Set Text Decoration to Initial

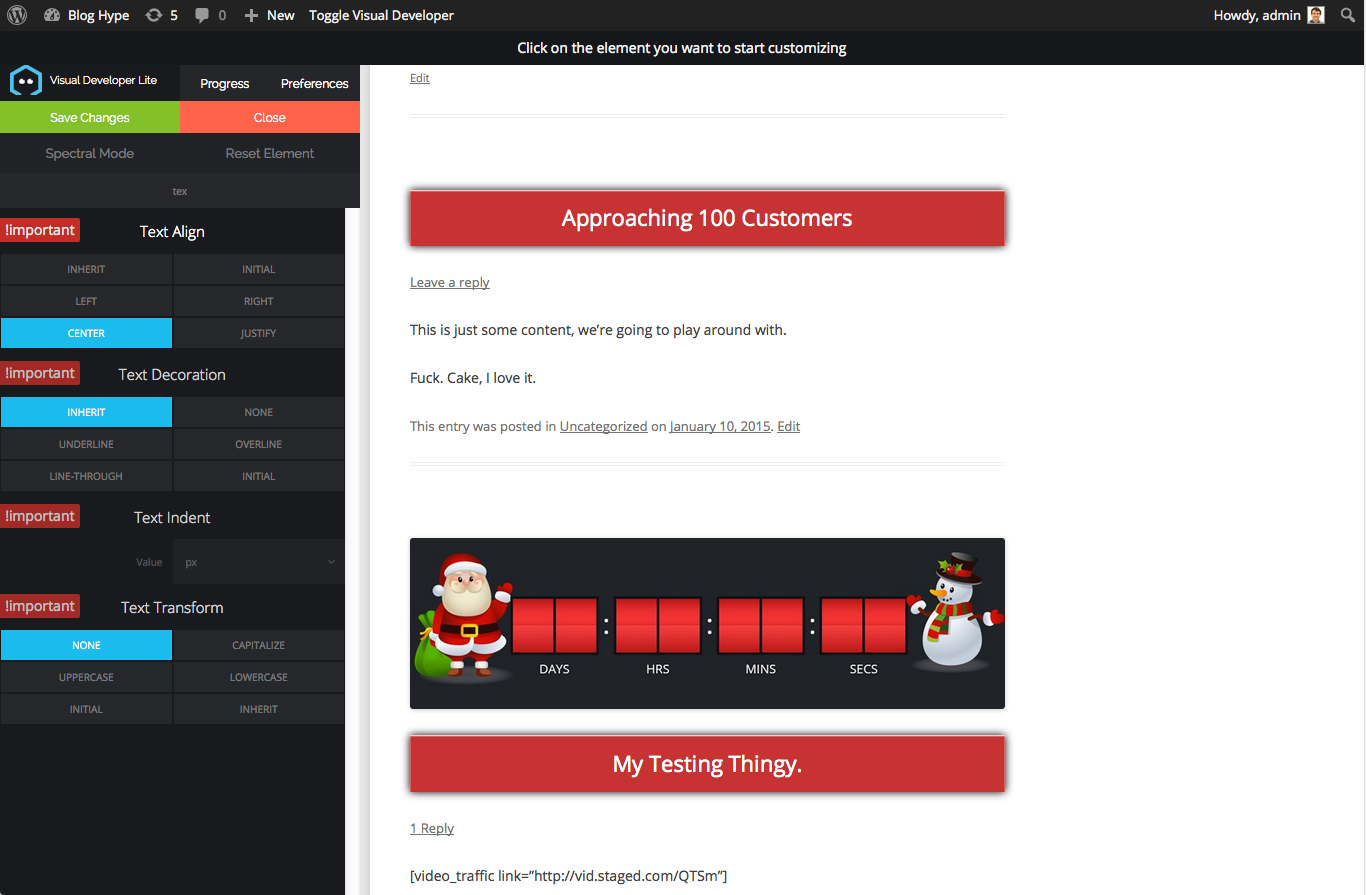point(258,476)
